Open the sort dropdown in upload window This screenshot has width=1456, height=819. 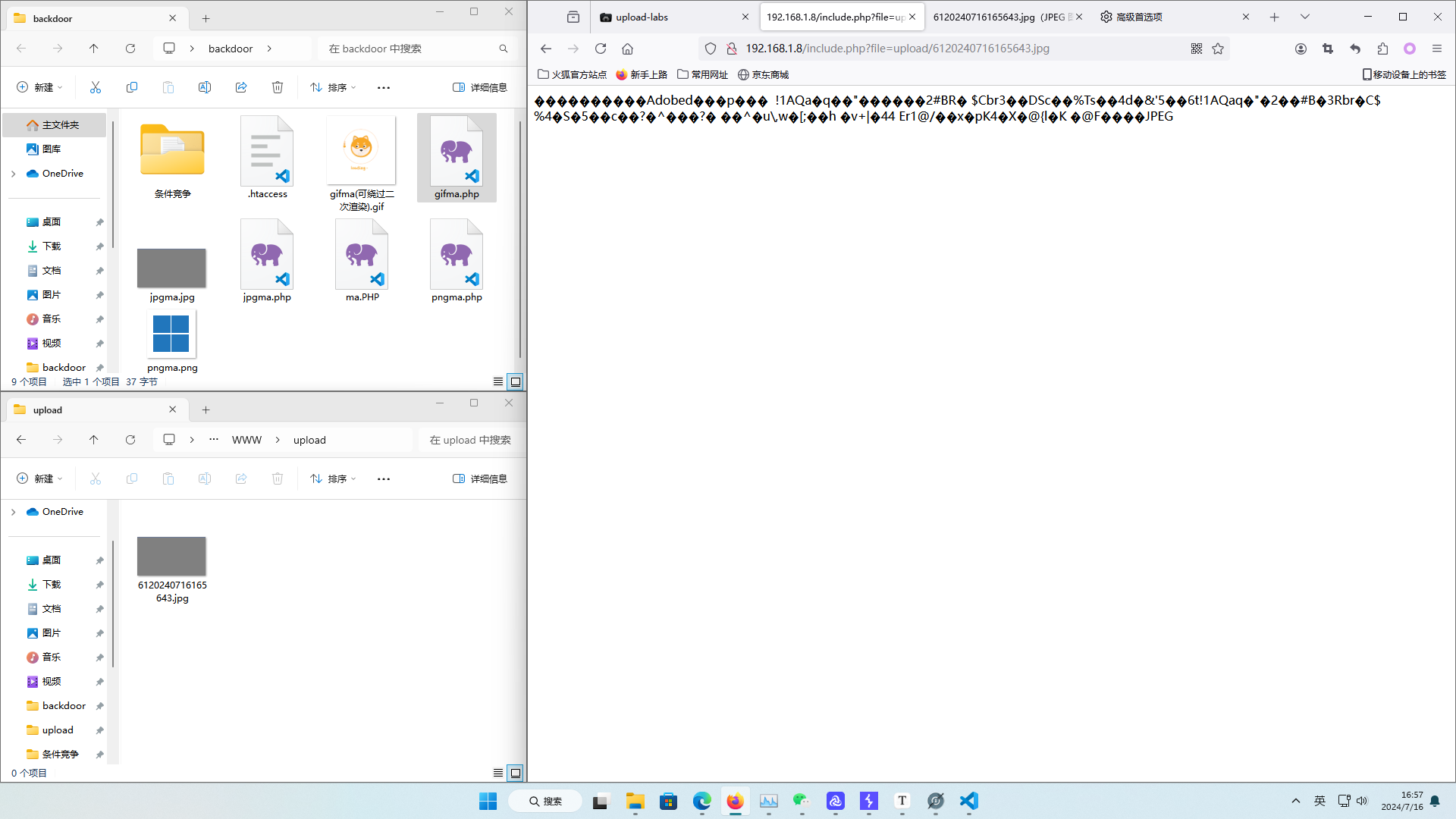(333, 479)
